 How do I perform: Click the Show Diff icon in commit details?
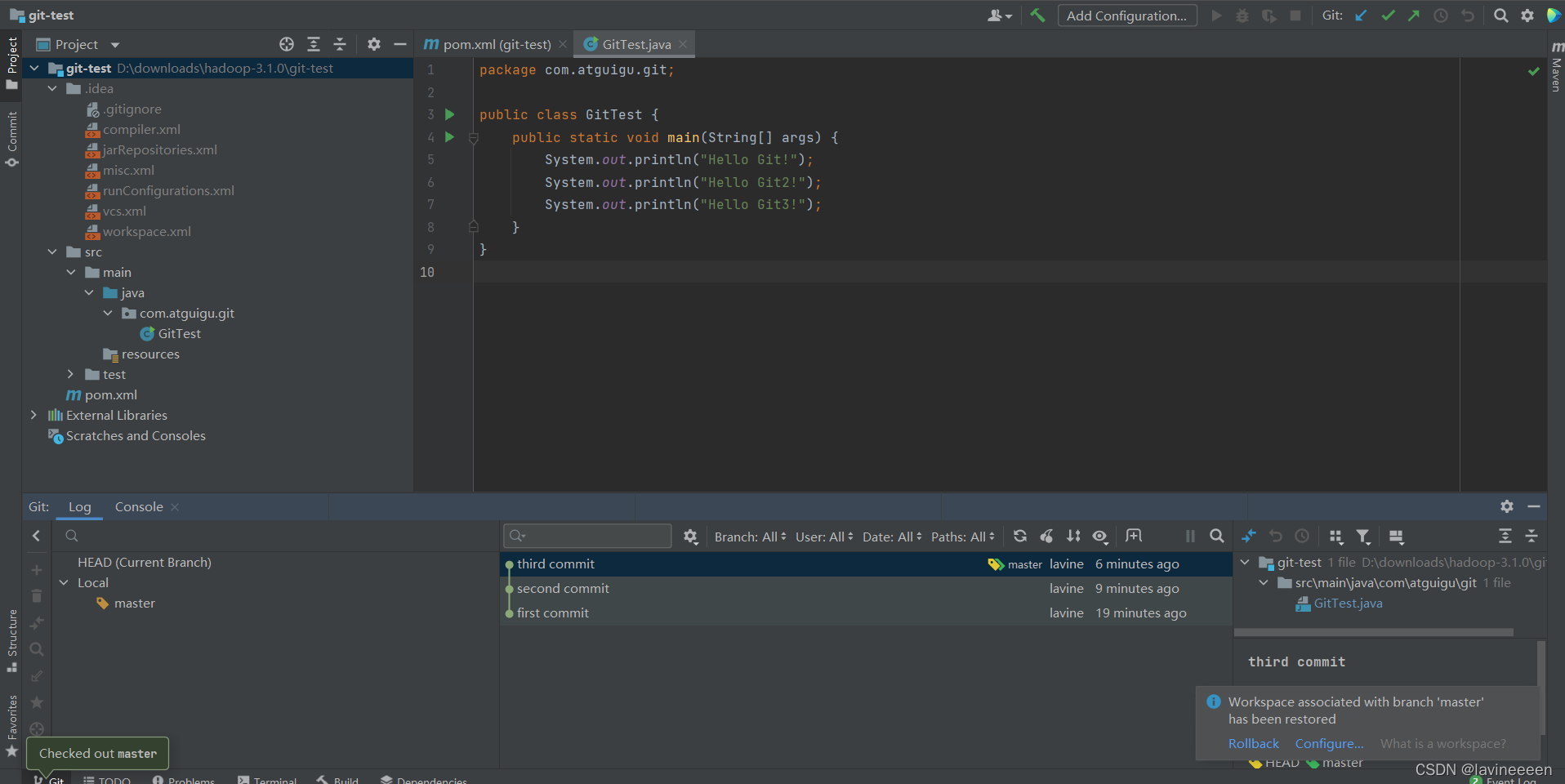1249,537
